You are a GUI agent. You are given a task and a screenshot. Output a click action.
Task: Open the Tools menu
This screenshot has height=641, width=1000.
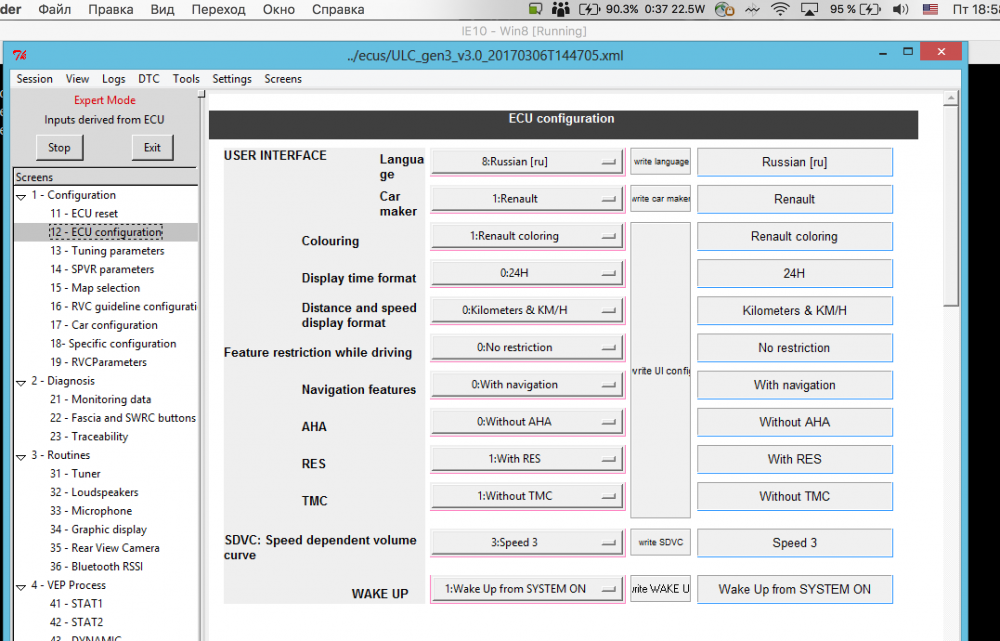click(x=186, y=78)
